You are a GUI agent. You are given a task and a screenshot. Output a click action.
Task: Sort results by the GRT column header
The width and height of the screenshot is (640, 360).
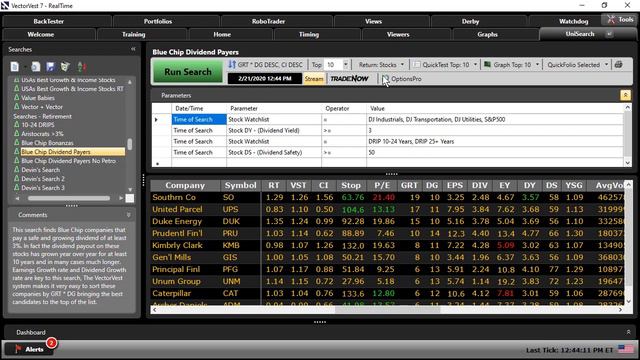click(409, 185)
